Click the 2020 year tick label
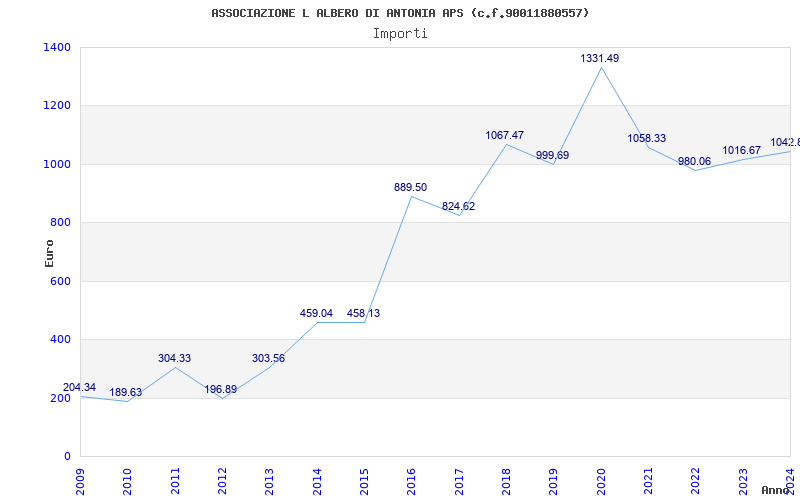 (x=601, y=481)
